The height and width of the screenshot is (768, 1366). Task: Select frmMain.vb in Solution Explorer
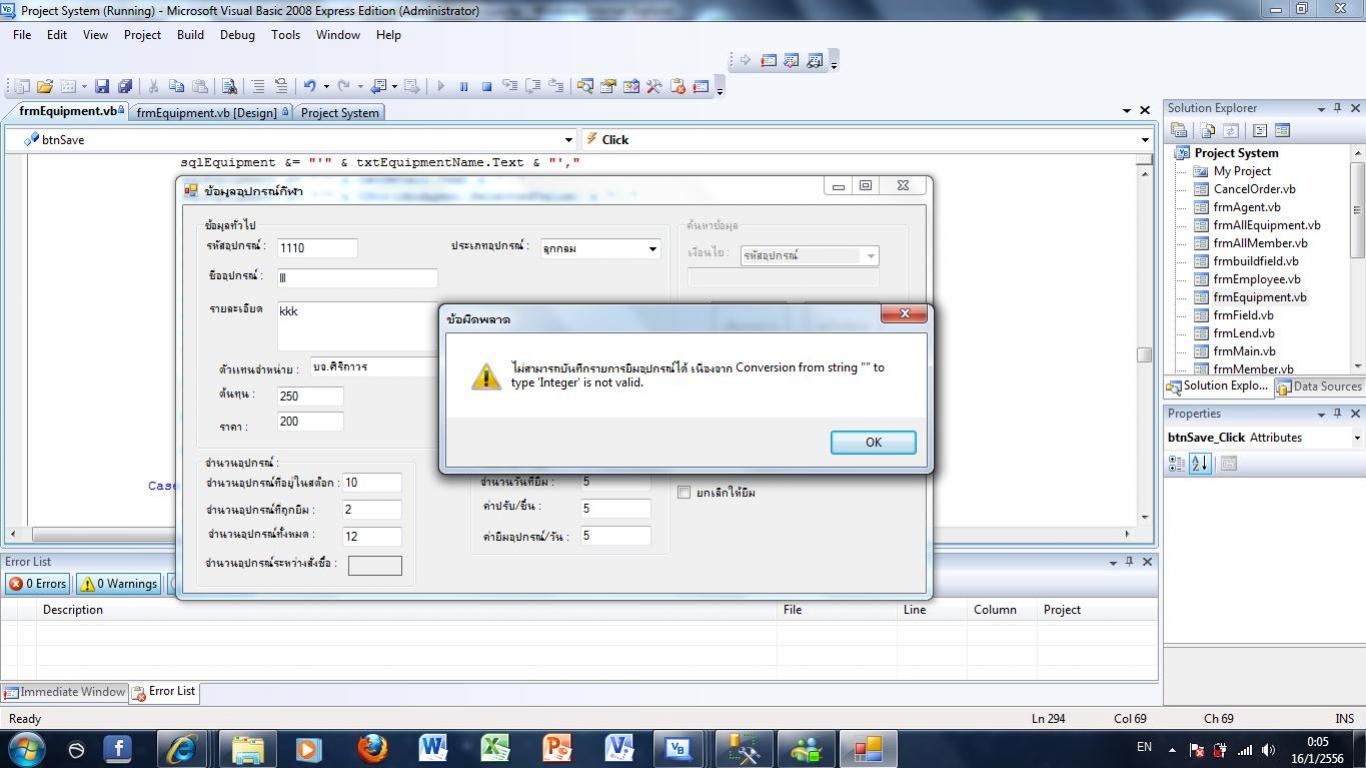pyautogui.click(x=1244, y=351)
